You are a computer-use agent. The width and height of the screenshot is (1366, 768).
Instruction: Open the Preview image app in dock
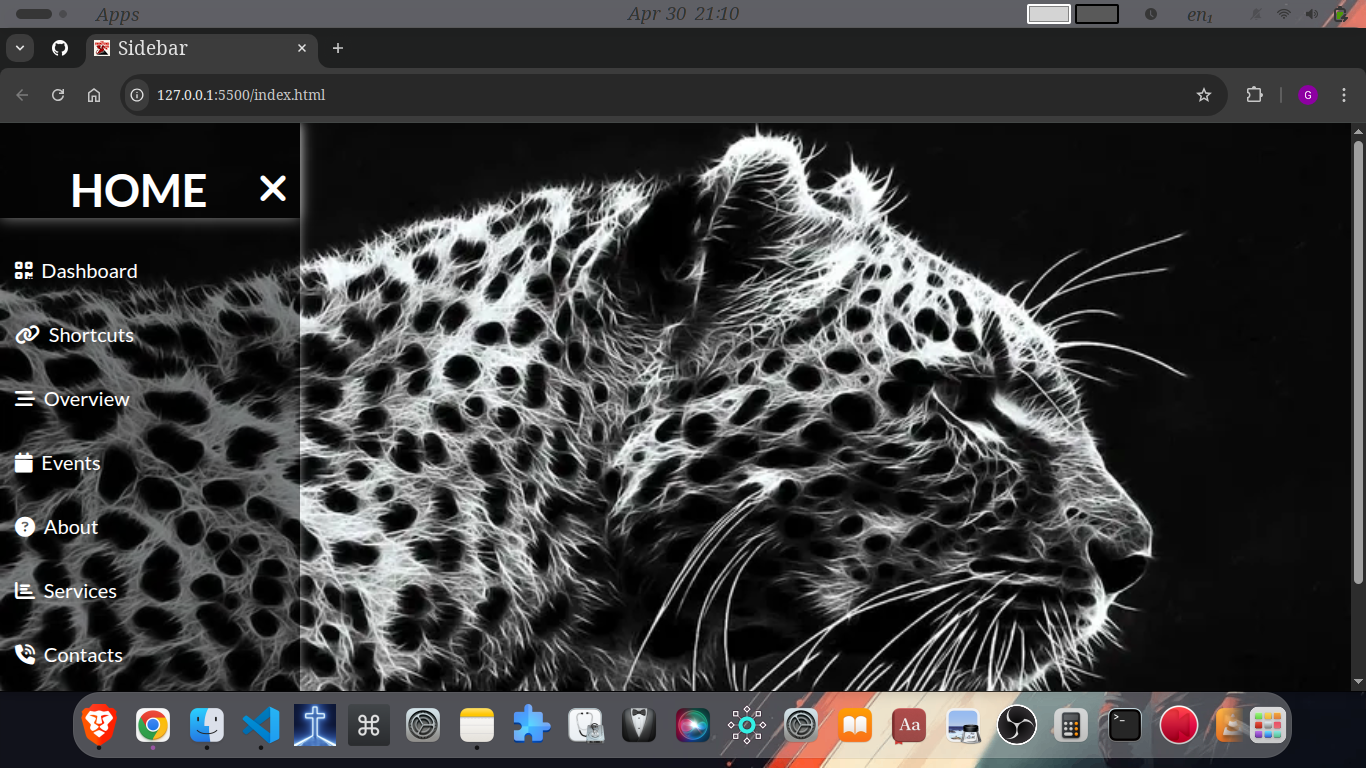[963, 725]
